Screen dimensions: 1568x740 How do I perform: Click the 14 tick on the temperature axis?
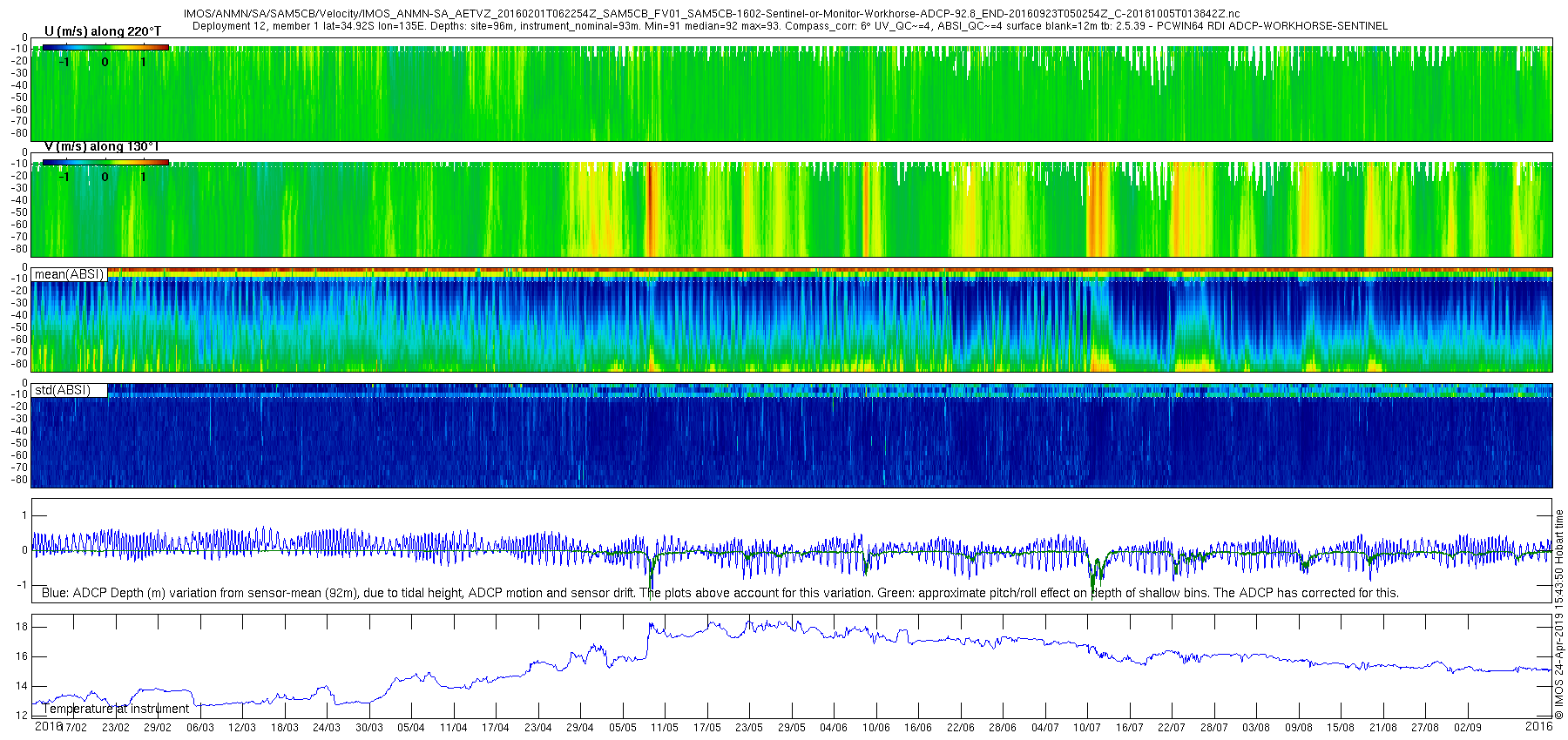(23, 686)
